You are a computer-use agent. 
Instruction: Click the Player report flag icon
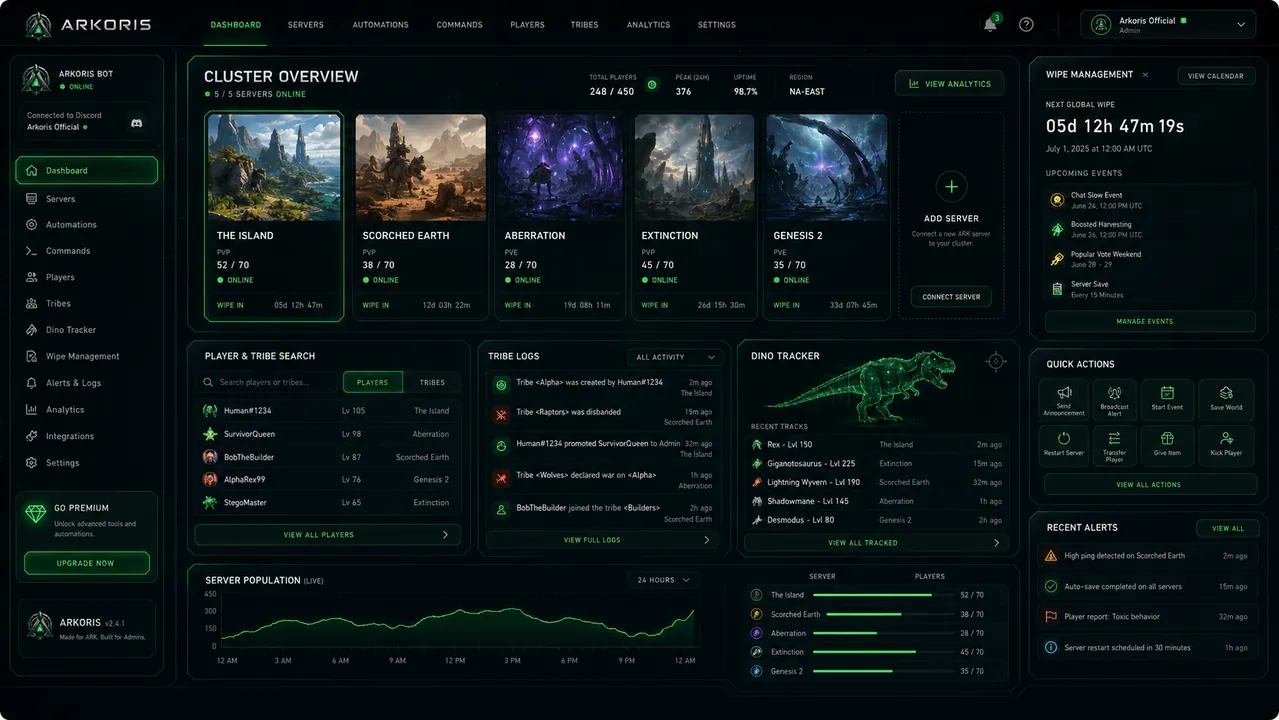tap(1051, 617)
